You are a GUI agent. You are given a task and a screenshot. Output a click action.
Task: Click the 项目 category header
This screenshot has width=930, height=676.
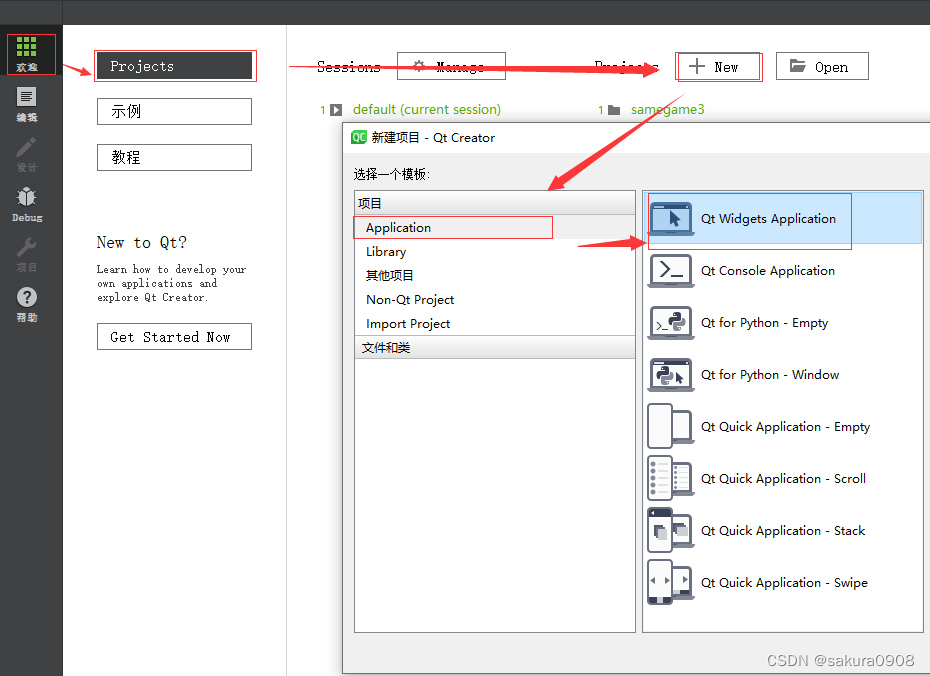(495, 203)
